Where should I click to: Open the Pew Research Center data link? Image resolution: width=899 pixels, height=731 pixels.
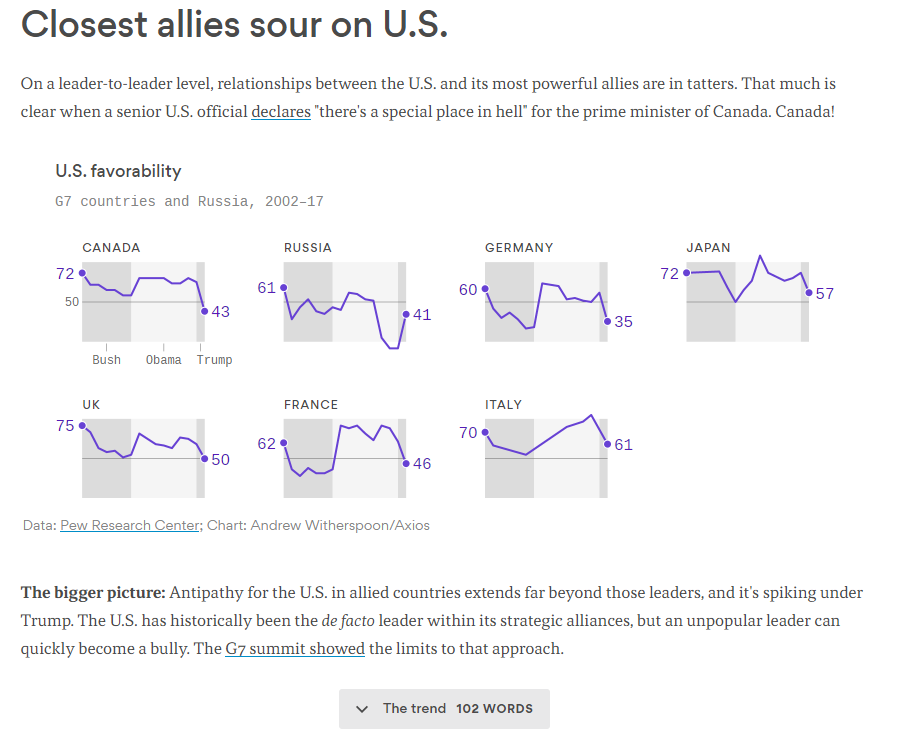[x=130, y=525]
